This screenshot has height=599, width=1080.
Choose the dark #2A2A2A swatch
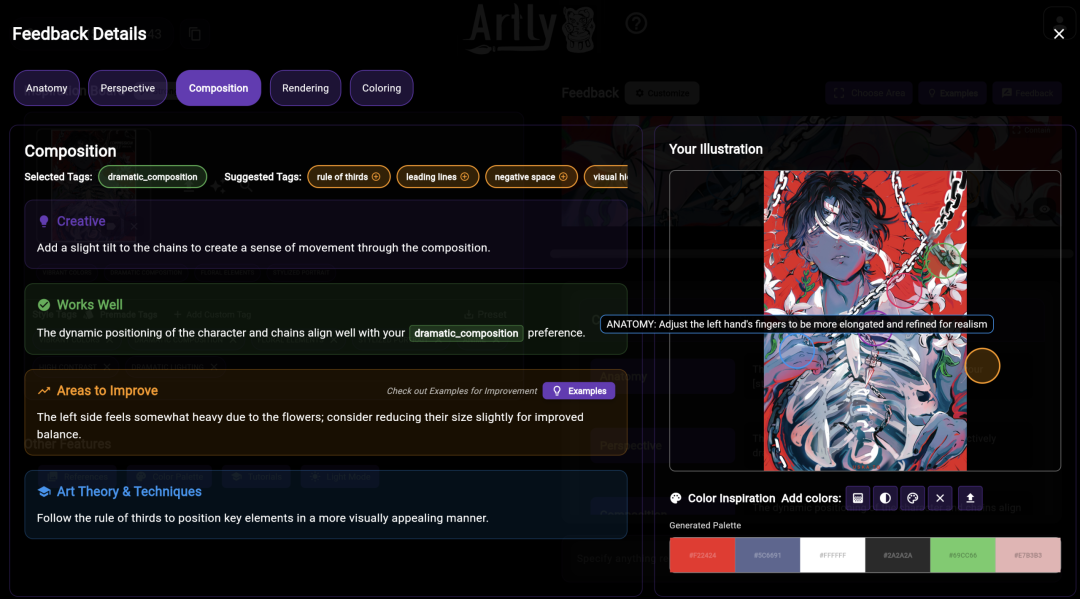(x=897, y=555)
